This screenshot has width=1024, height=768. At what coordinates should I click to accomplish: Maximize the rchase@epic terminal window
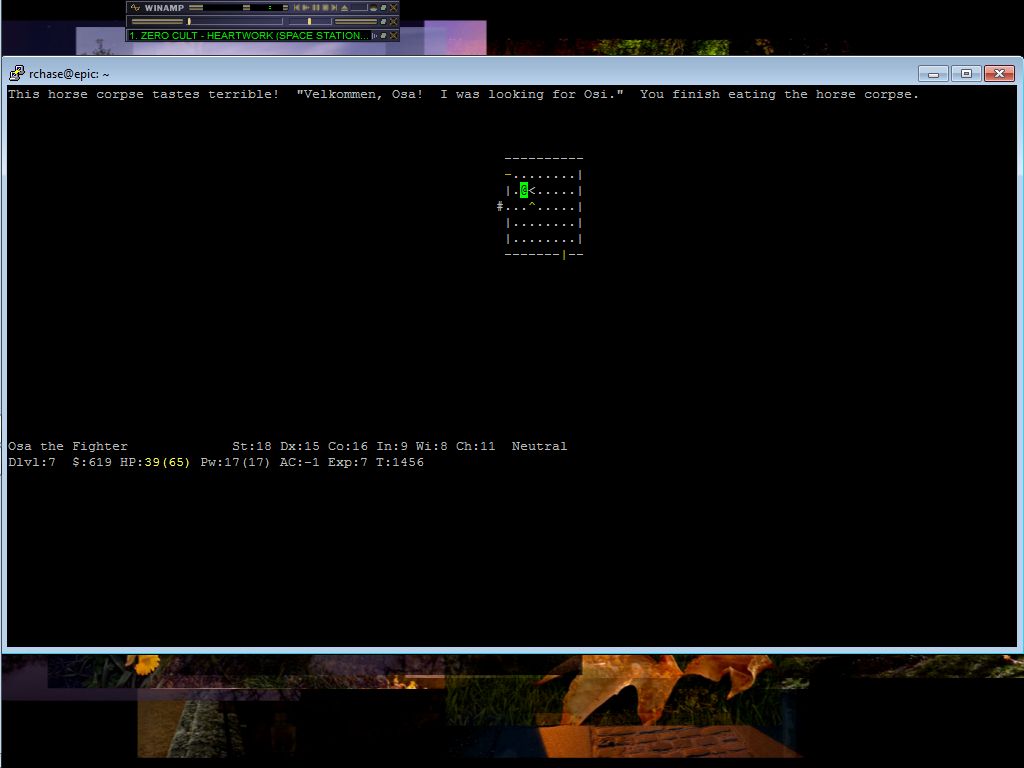pos(965,73)
